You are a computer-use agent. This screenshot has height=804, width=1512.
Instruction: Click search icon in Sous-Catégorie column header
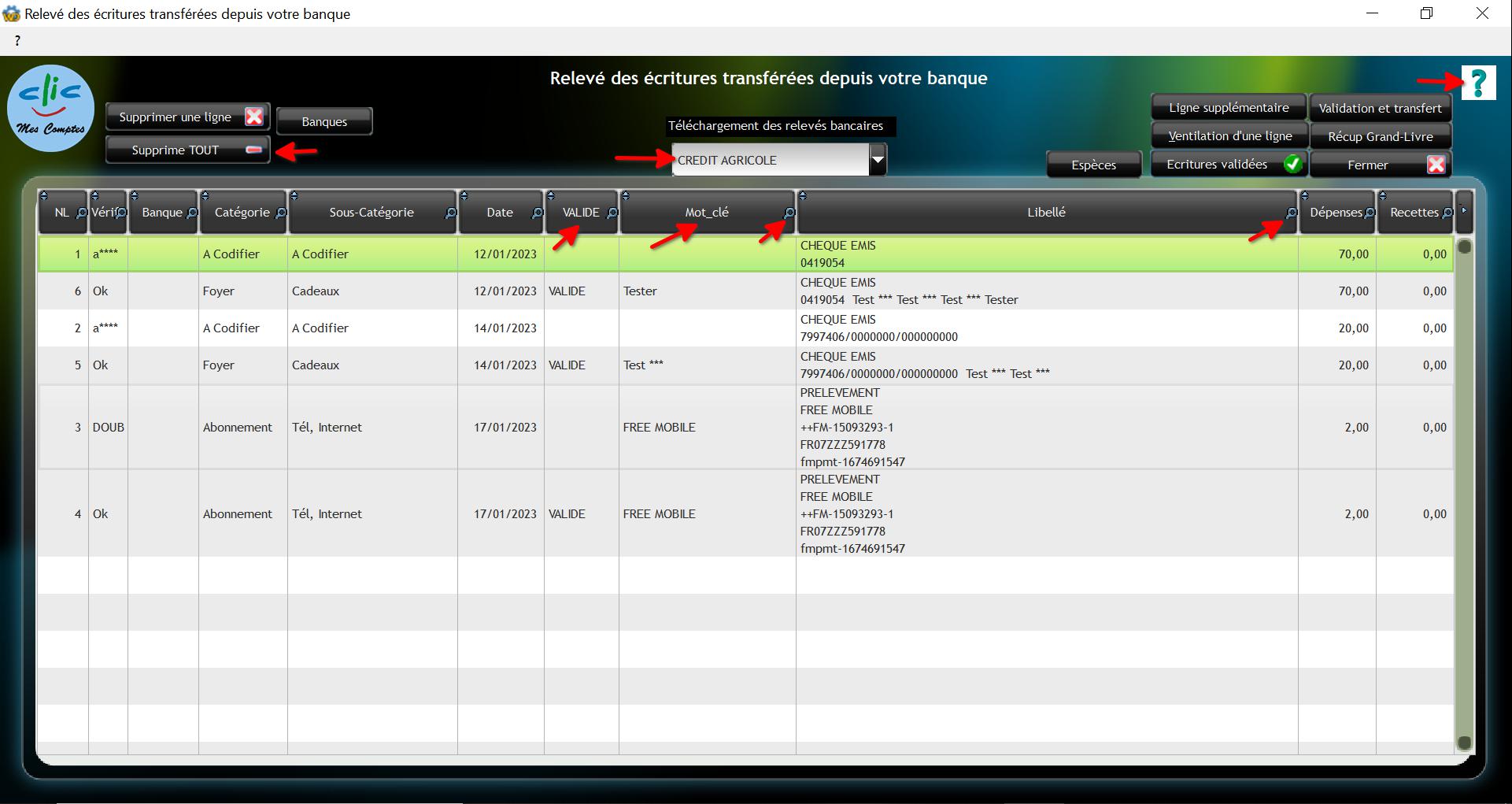450,213
